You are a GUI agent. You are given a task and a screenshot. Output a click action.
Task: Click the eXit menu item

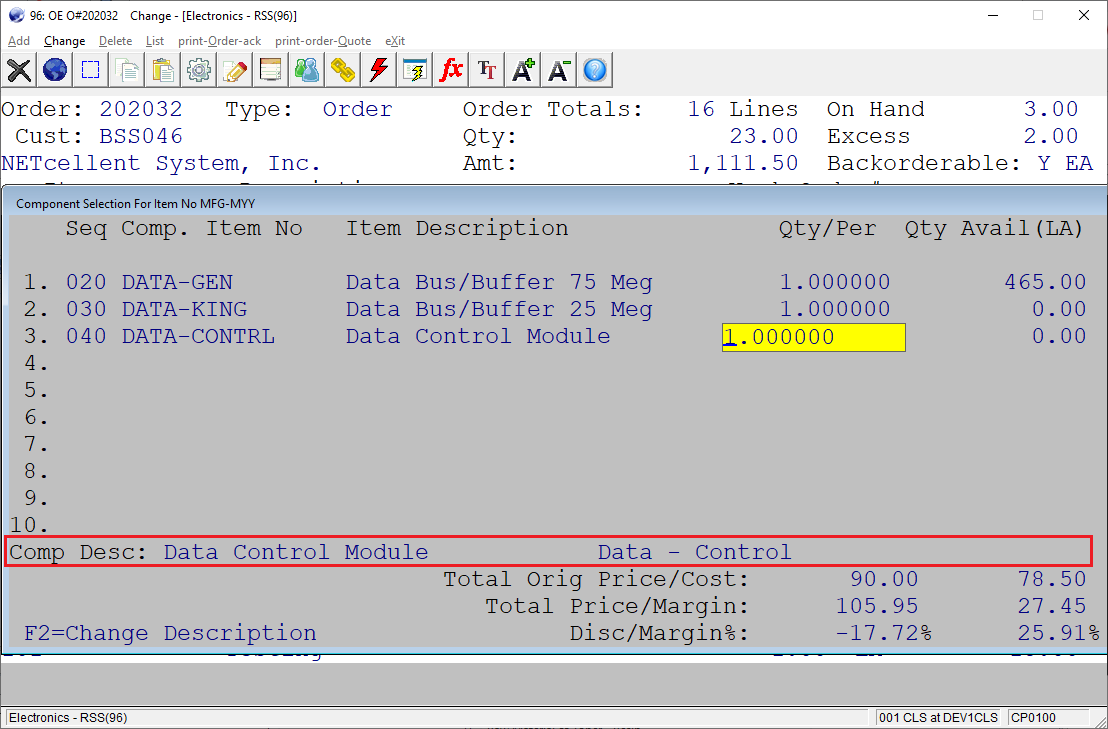[x=395, y=41]
